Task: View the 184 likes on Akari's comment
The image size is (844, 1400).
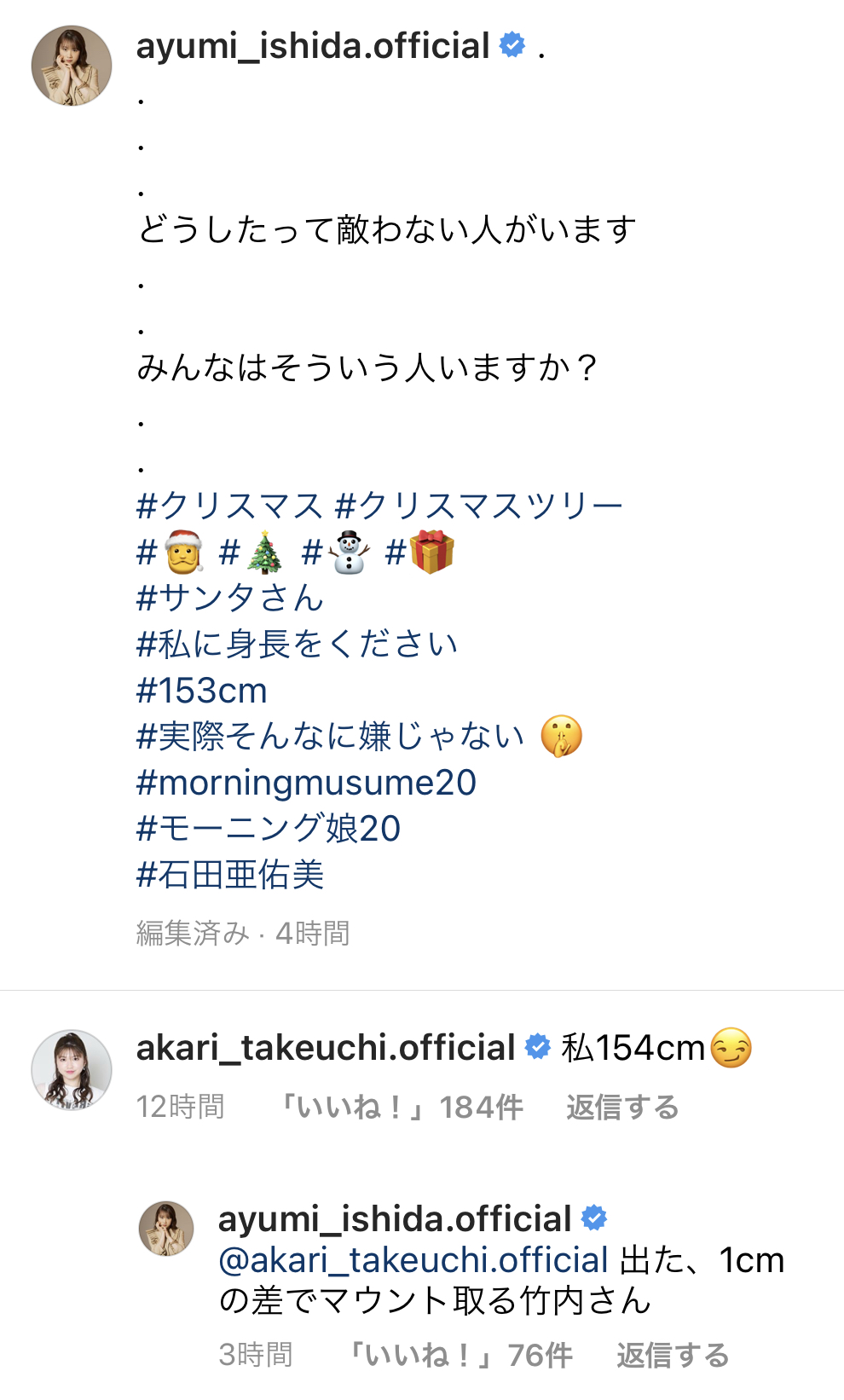Action: 402,1108
